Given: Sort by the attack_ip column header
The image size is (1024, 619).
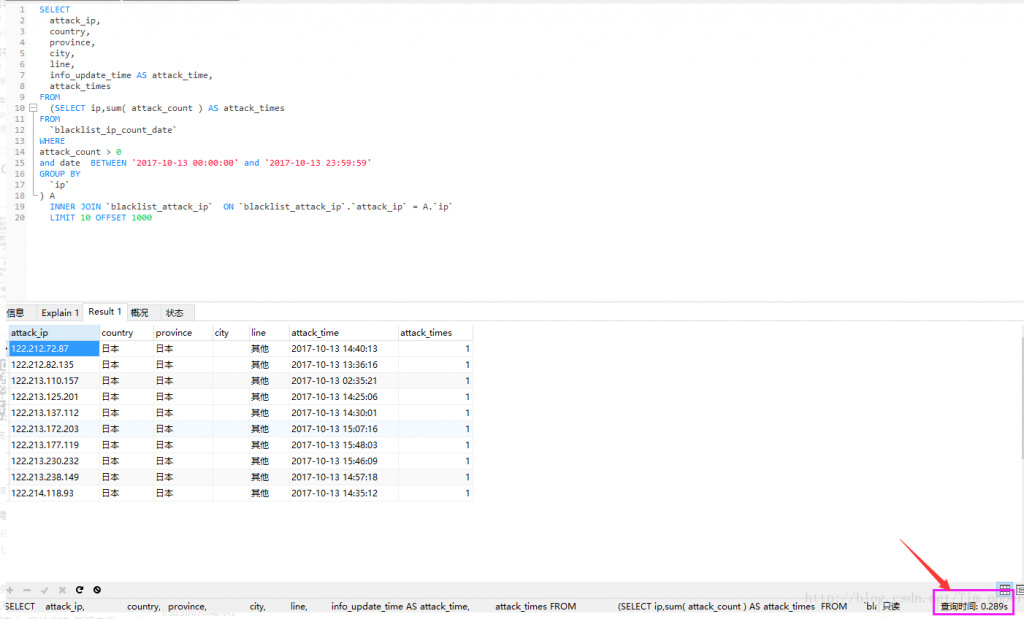Looking at the screenshot, I should click(54, 332).
